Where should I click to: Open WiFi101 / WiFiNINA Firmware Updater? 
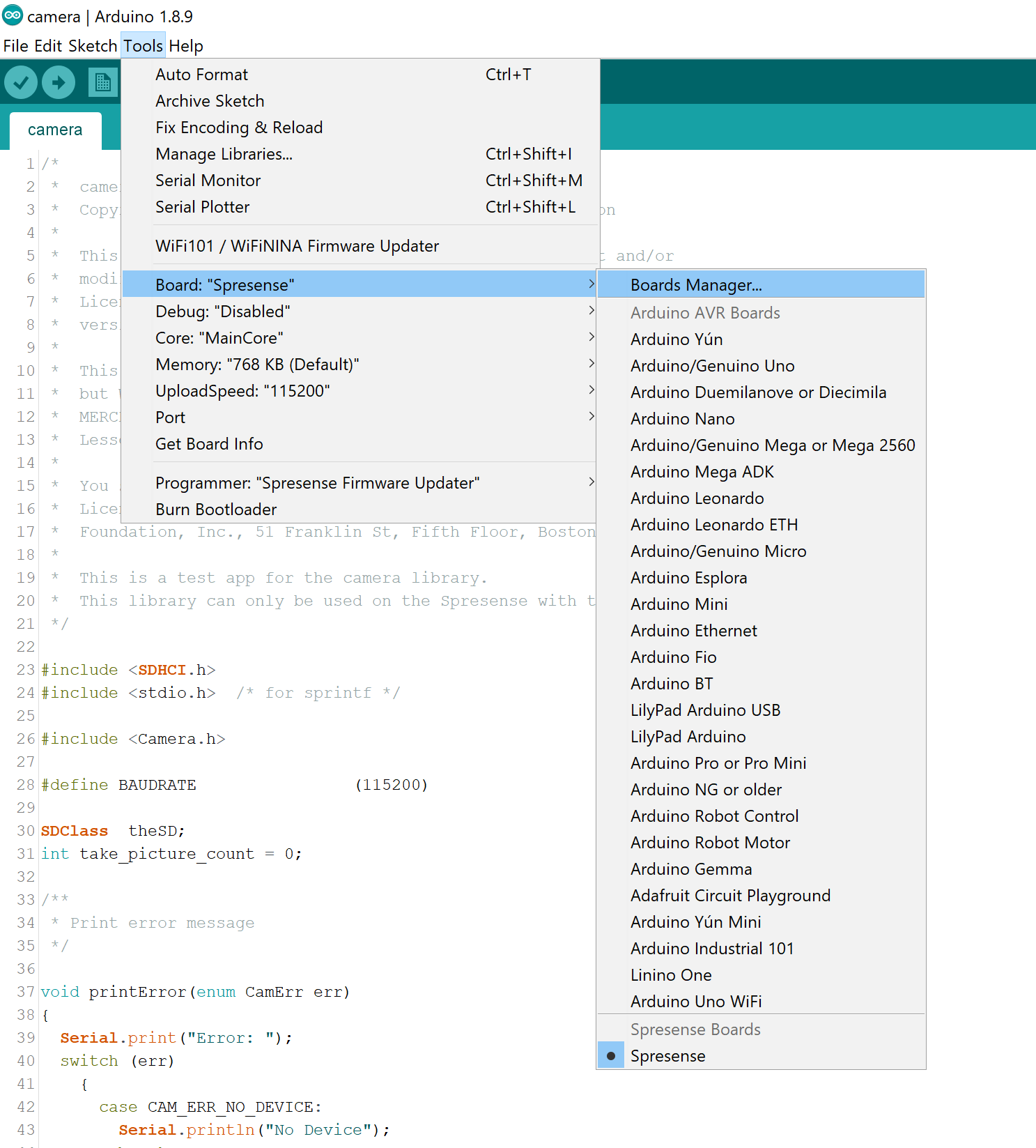359,245
